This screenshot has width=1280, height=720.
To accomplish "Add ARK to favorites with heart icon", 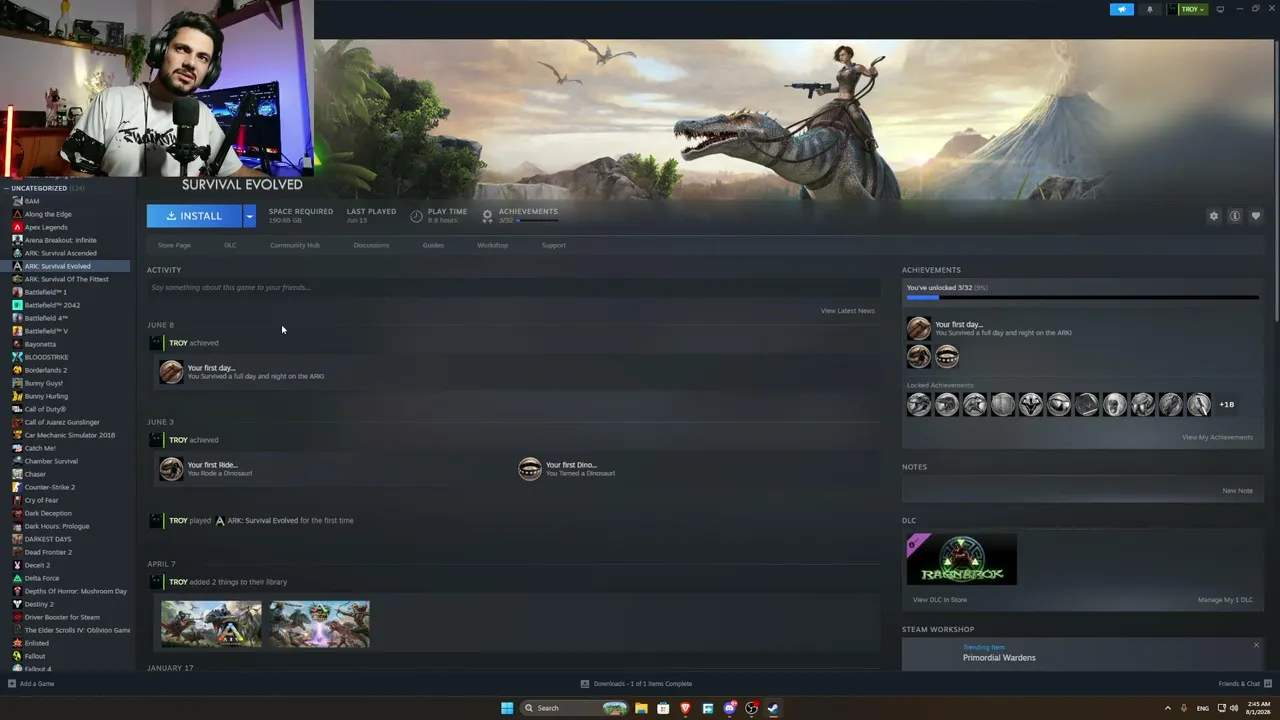I will [1256, 216].
